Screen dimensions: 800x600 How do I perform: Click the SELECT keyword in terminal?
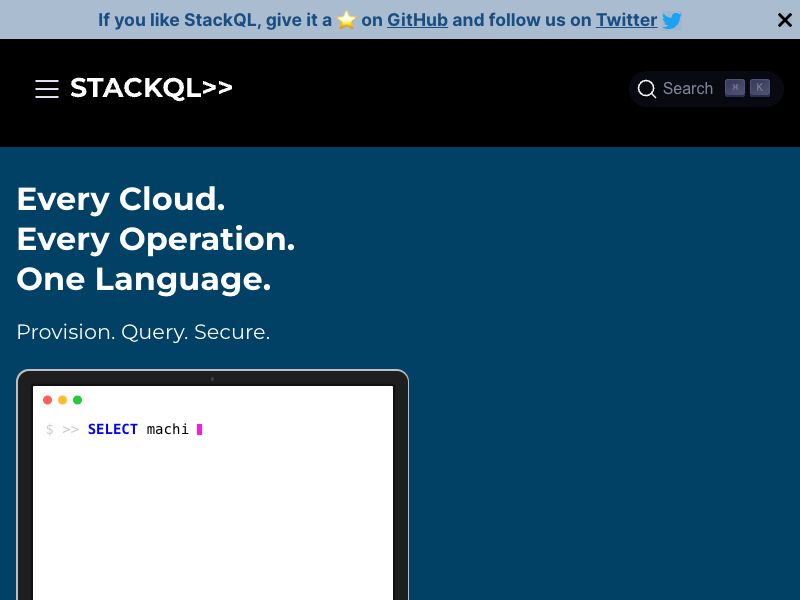click(x=113, y=429)
